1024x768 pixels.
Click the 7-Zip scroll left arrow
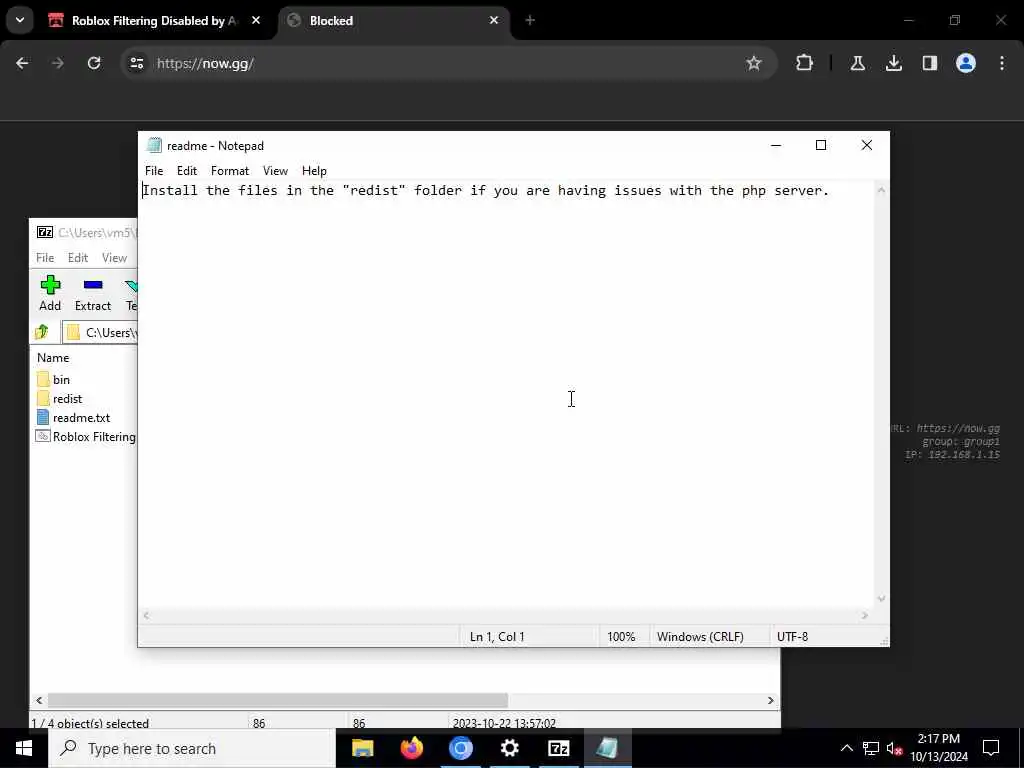pyautogui.click(x=39, y=700)
